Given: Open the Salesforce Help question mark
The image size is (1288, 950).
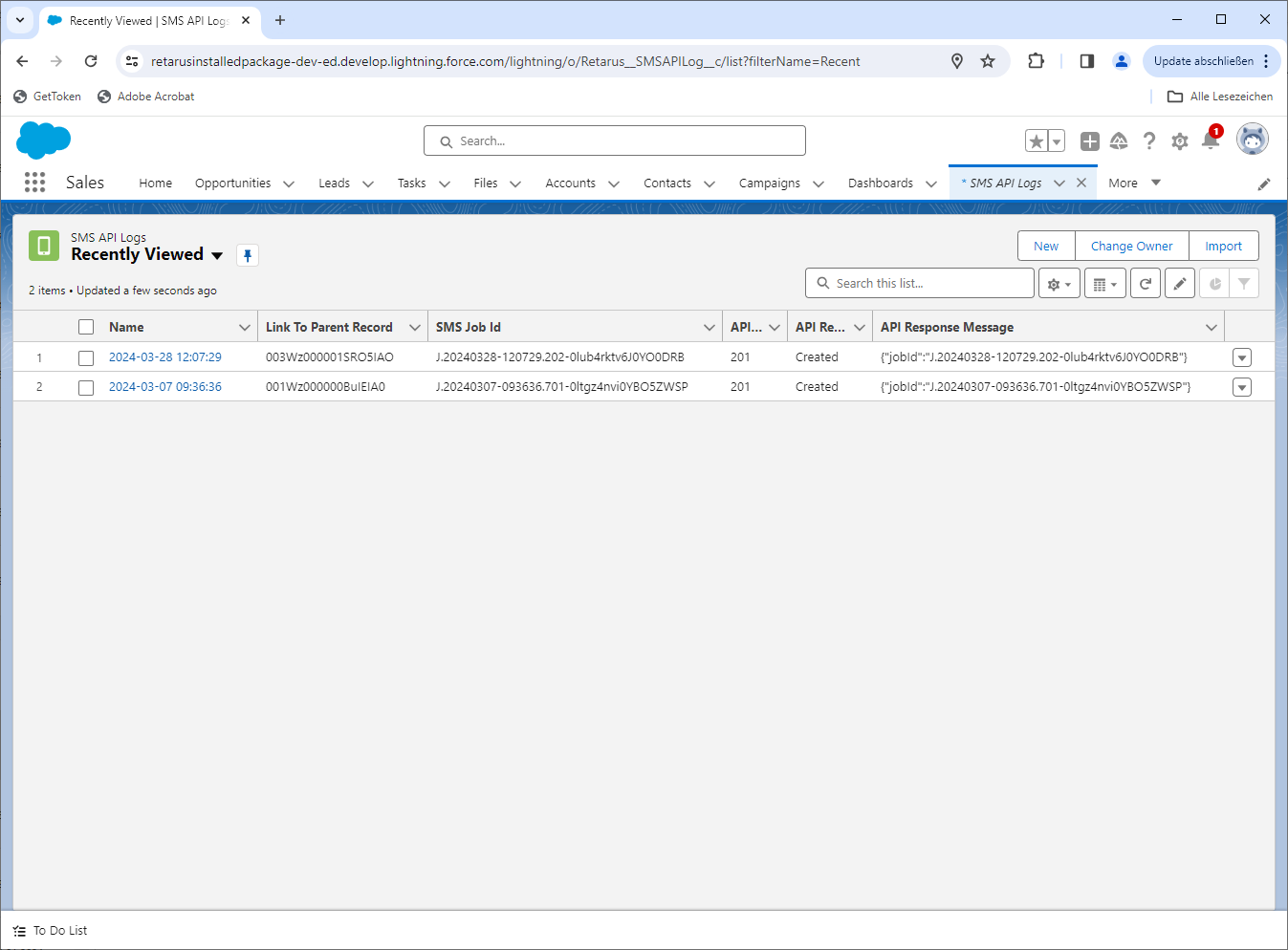Looking at the screenshot, I should tap(1149, 141).
